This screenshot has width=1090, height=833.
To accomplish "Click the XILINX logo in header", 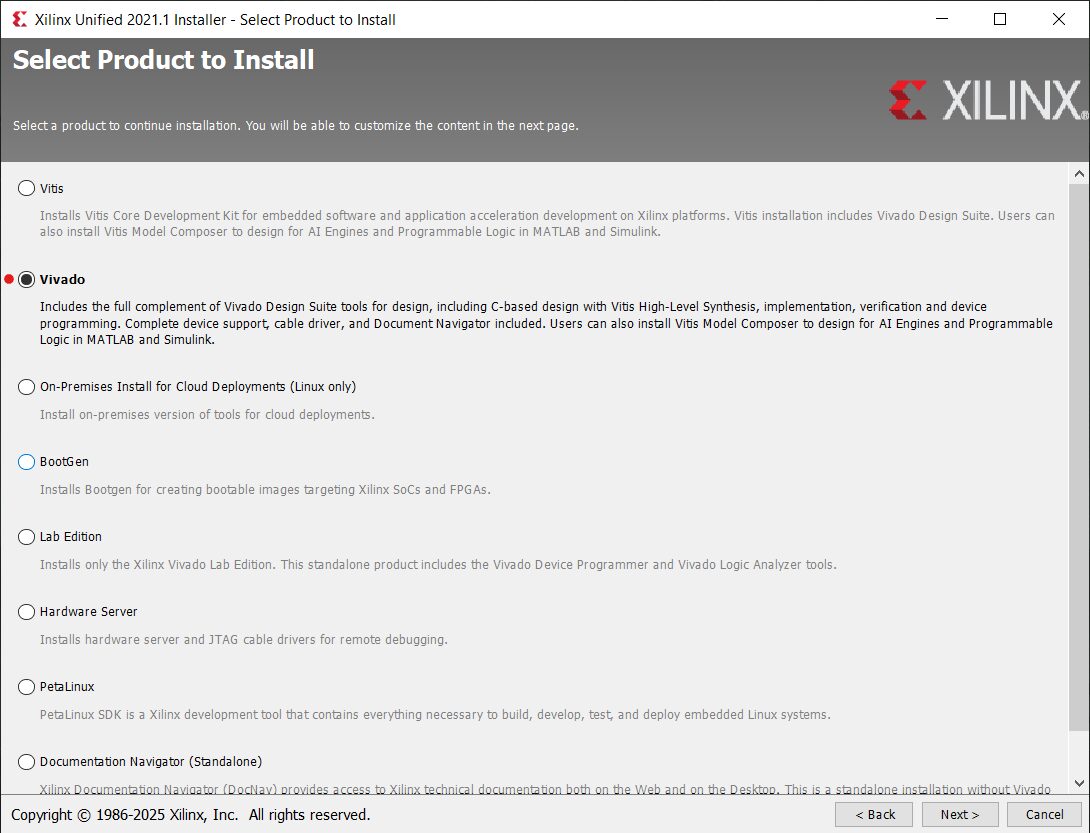I will pyautogui.click(x=988, y=100).
